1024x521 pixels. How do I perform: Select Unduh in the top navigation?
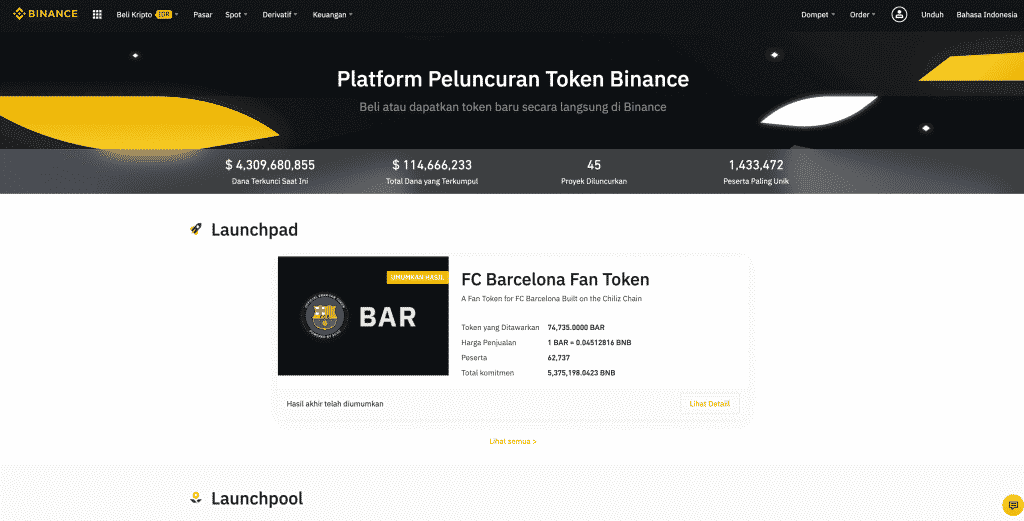click(x=932, y=15)
